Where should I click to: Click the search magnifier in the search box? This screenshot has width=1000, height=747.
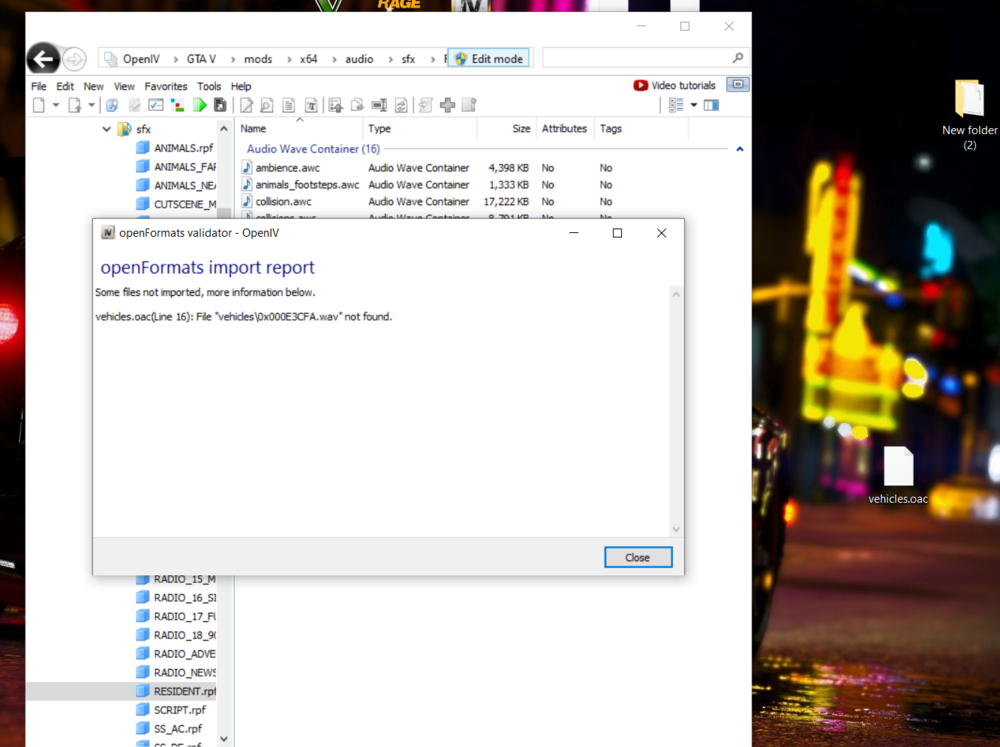tap(736, 57)
